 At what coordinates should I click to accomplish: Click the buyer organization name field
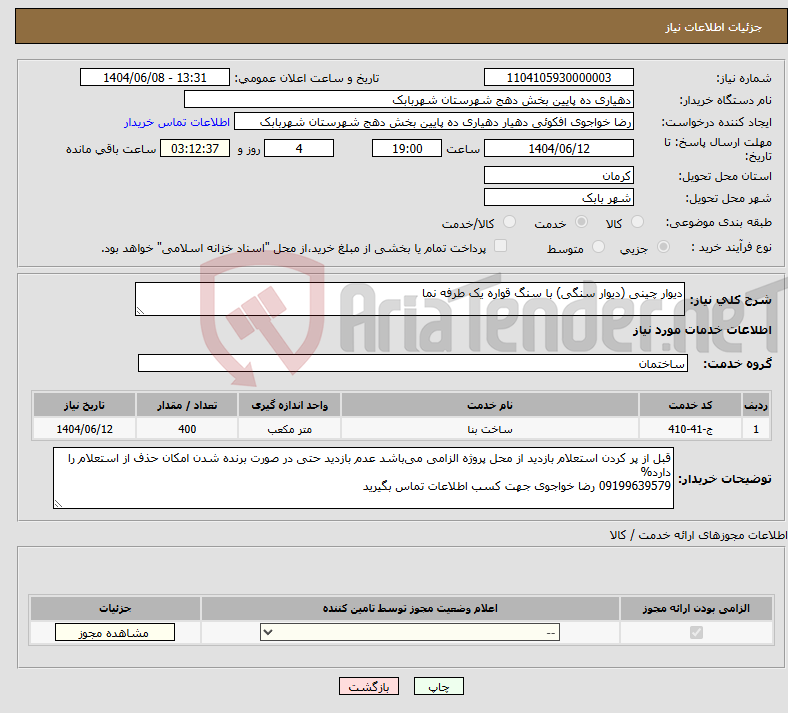click(409, 99)
